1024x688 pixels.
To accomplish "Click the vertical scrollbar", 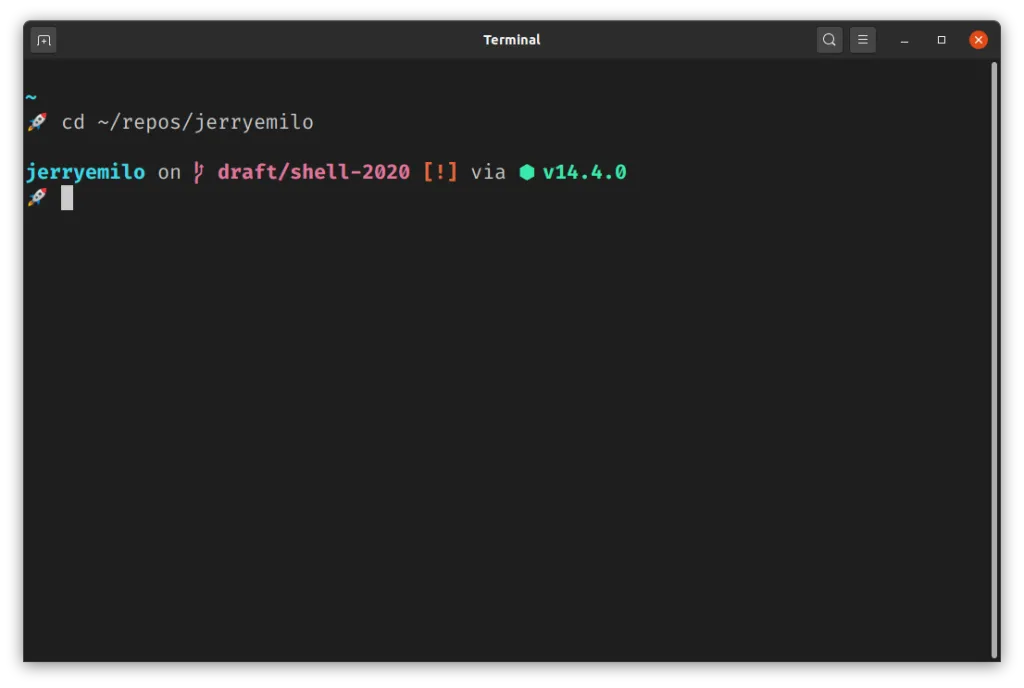I will click(993, 358).
